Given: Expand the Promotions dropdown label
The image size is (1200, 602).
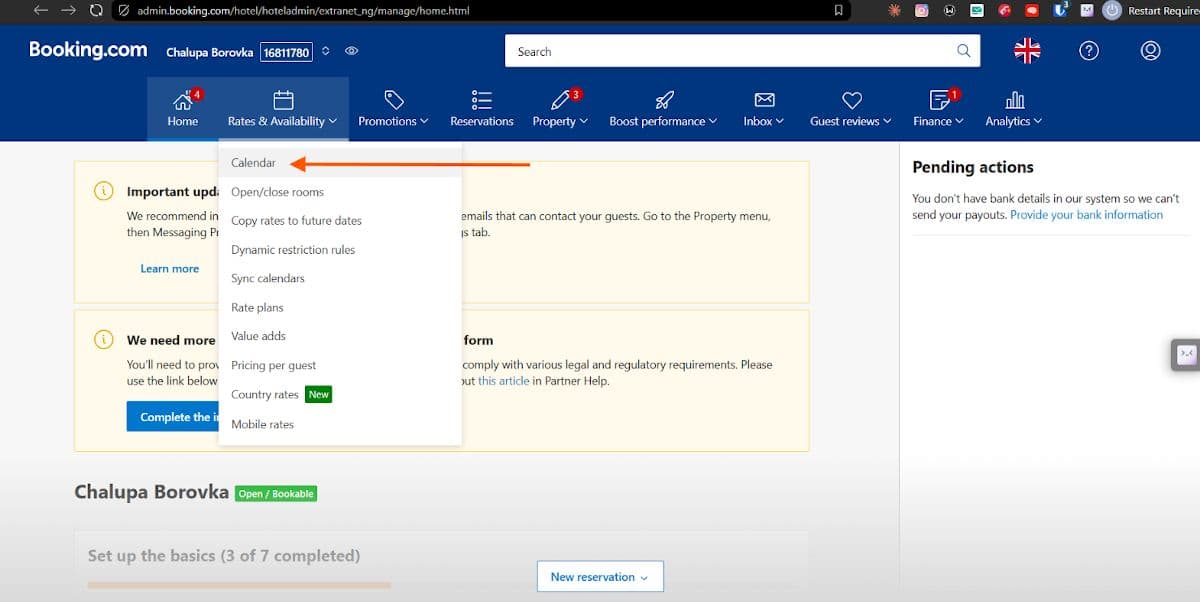Looking at the screenshot, I should point(393,121).
